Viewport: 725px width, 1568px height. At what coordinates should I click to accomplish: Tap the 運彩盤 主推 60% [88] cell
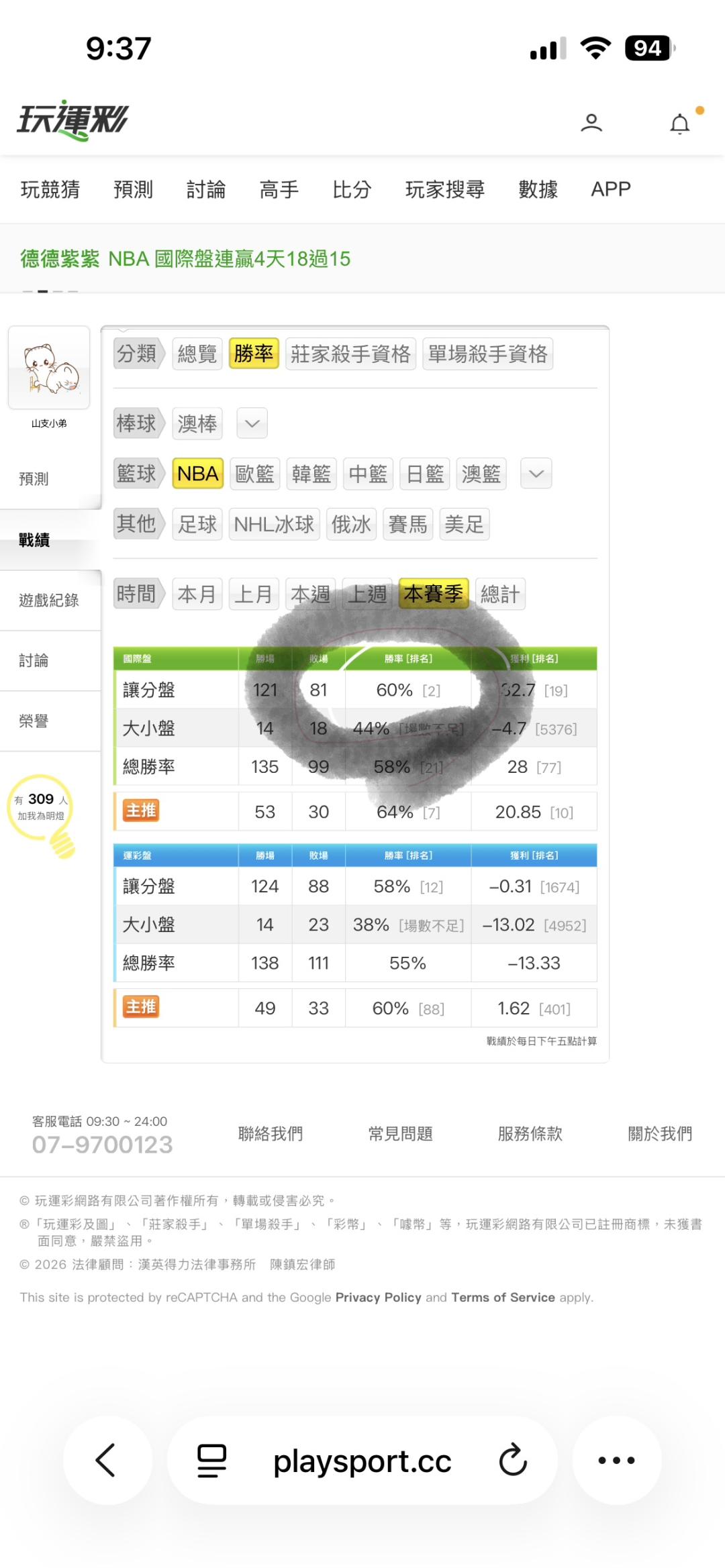coord(408,1008)
